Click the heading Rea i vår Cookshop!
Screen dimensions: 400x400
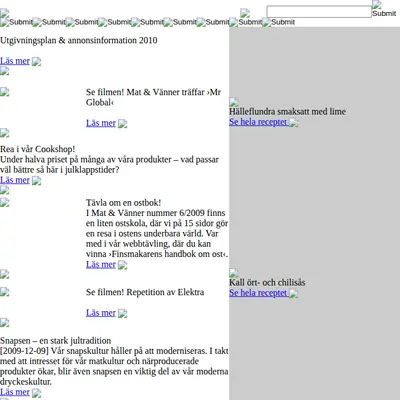(x=38, y=149)
